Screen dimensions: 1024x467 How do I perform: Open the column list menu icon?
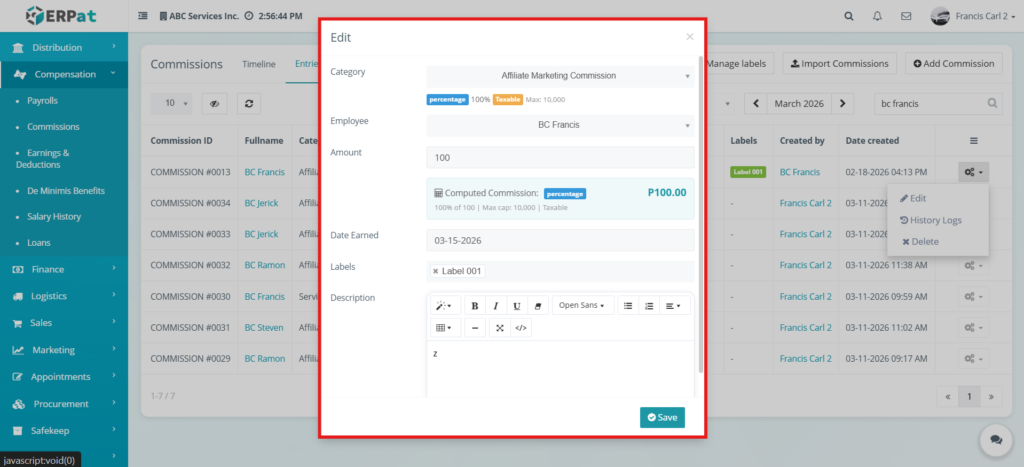click(x=973, y=140)
